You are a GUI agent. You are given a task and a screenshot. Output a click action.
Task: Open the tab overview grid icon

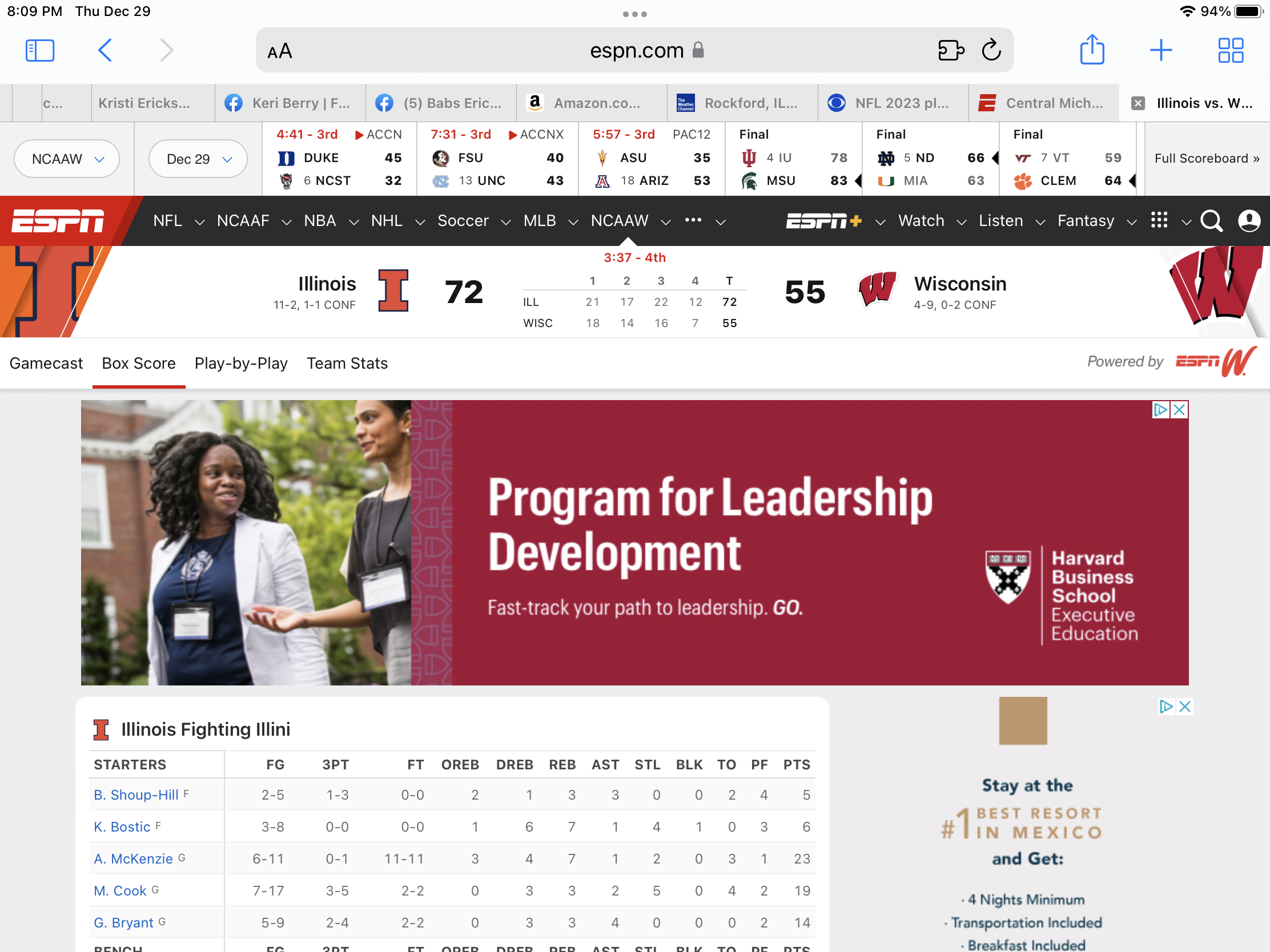click(x=1230, y=50)
